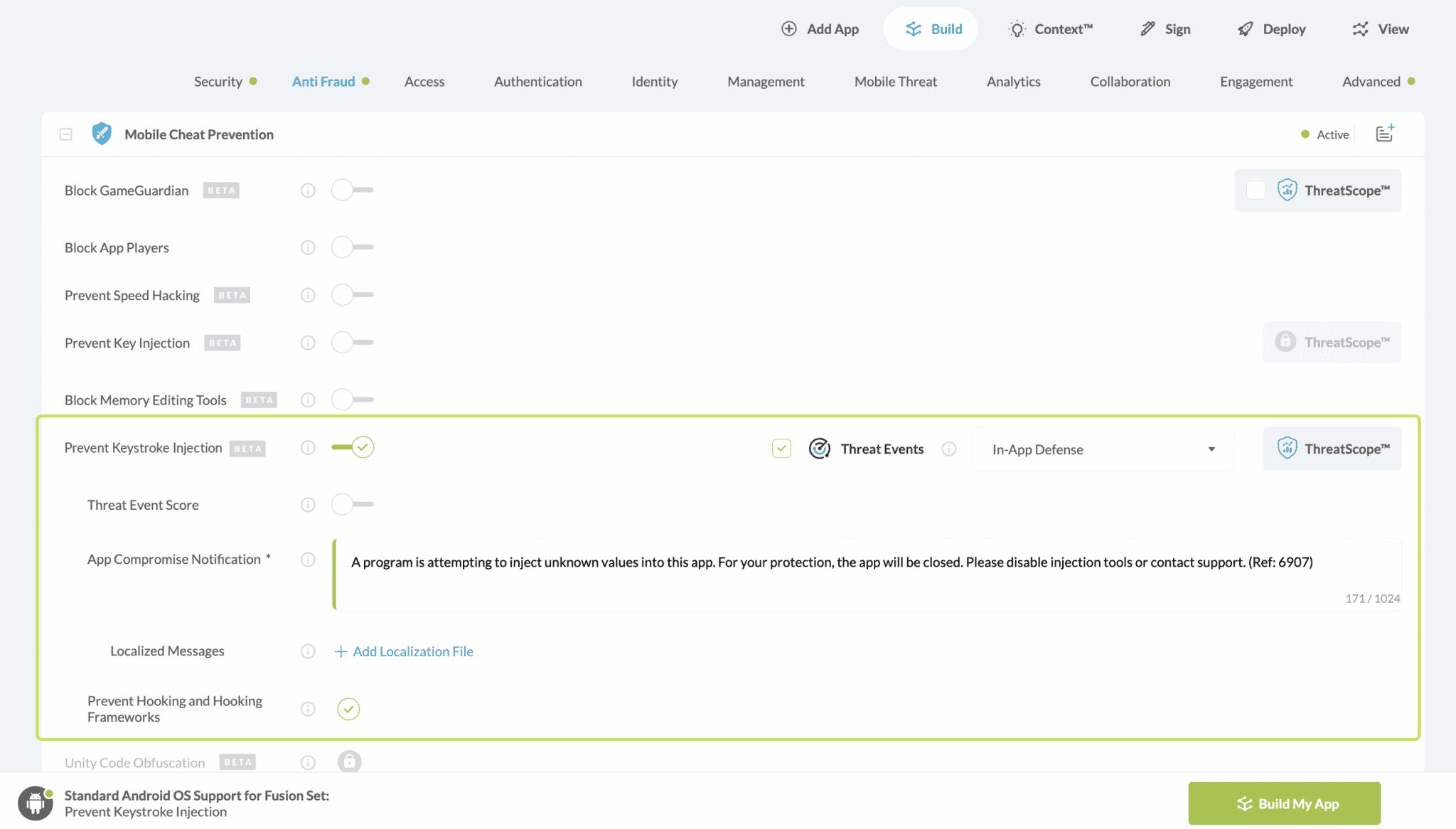Click the add notes icon beside Active
The image size is (1456, 829).
pyautogui.click(x=1384, y=133)
